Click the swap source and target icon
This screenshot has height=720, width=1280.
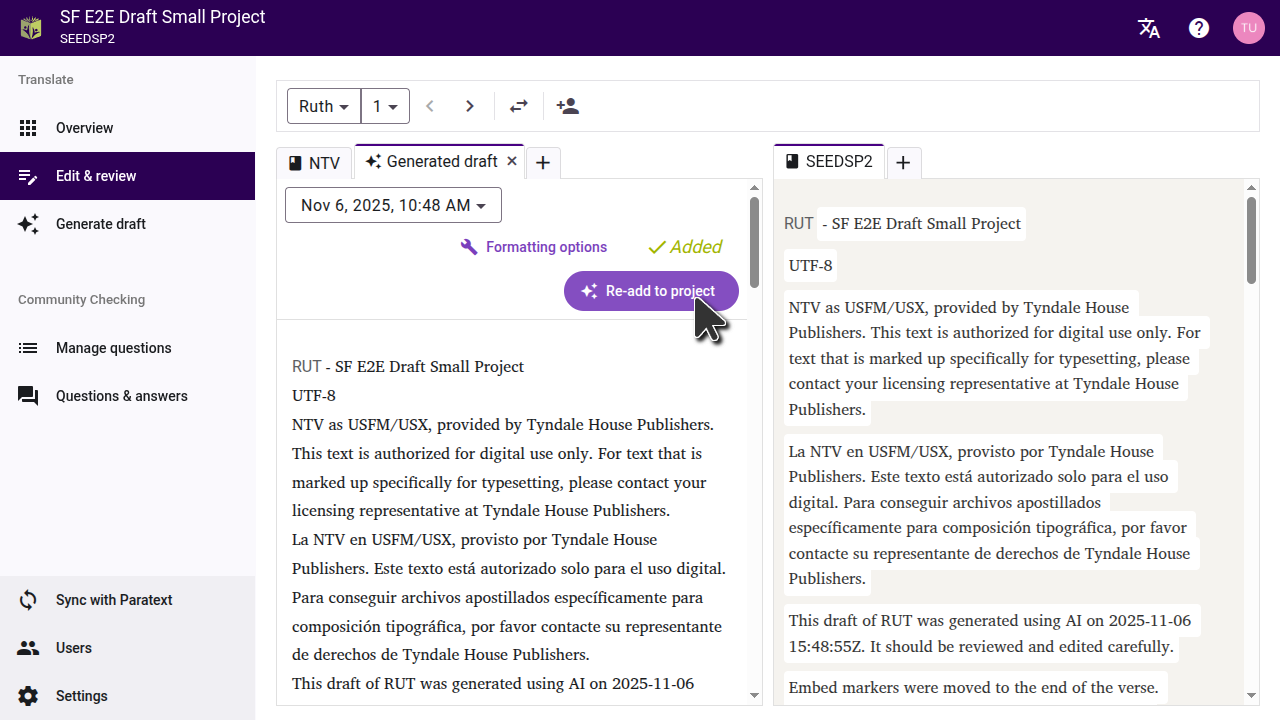click(x=518, y=106)
